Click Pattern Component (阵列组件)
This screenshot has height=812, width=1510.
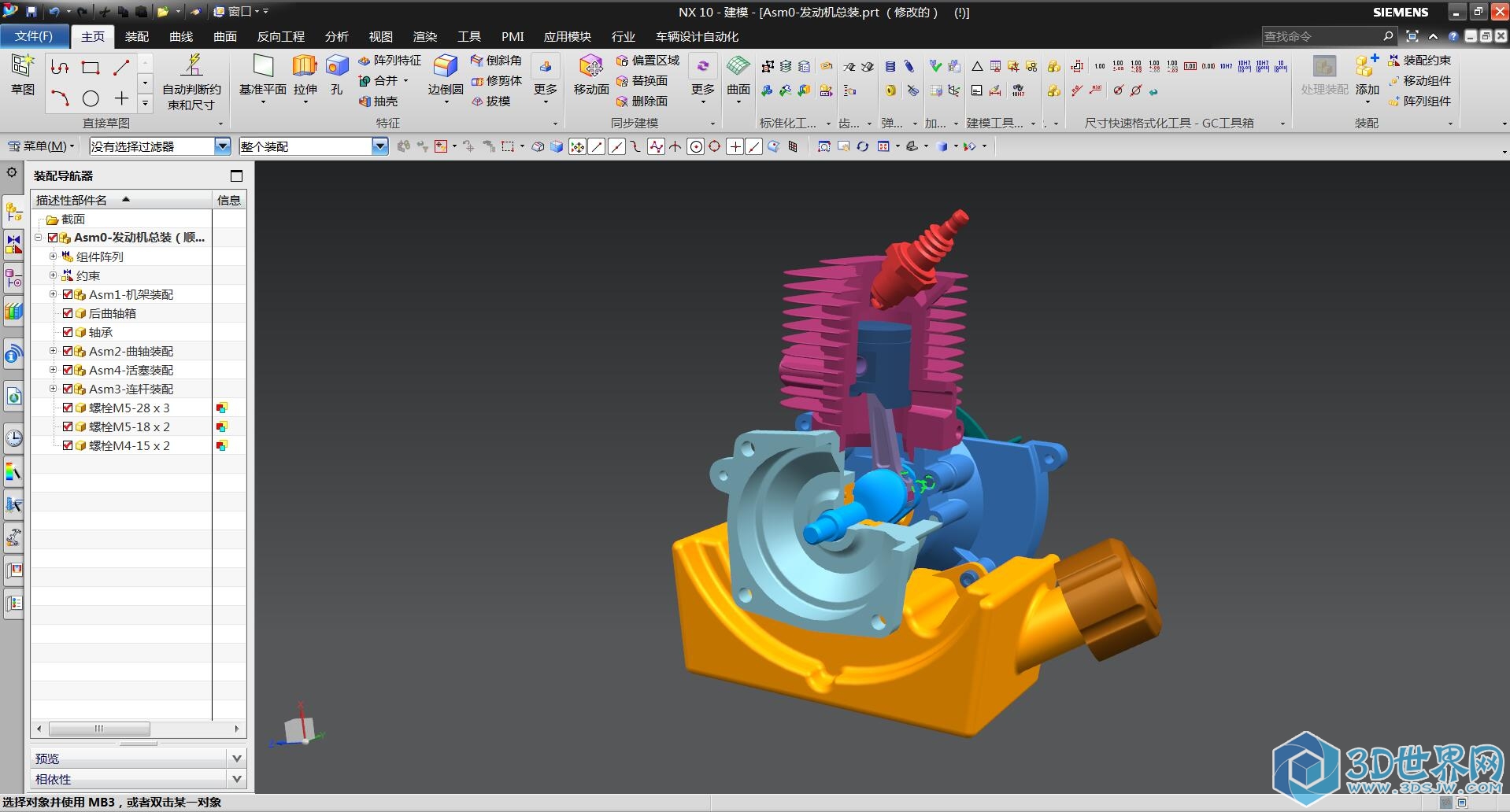click(x=1419, y=101)
